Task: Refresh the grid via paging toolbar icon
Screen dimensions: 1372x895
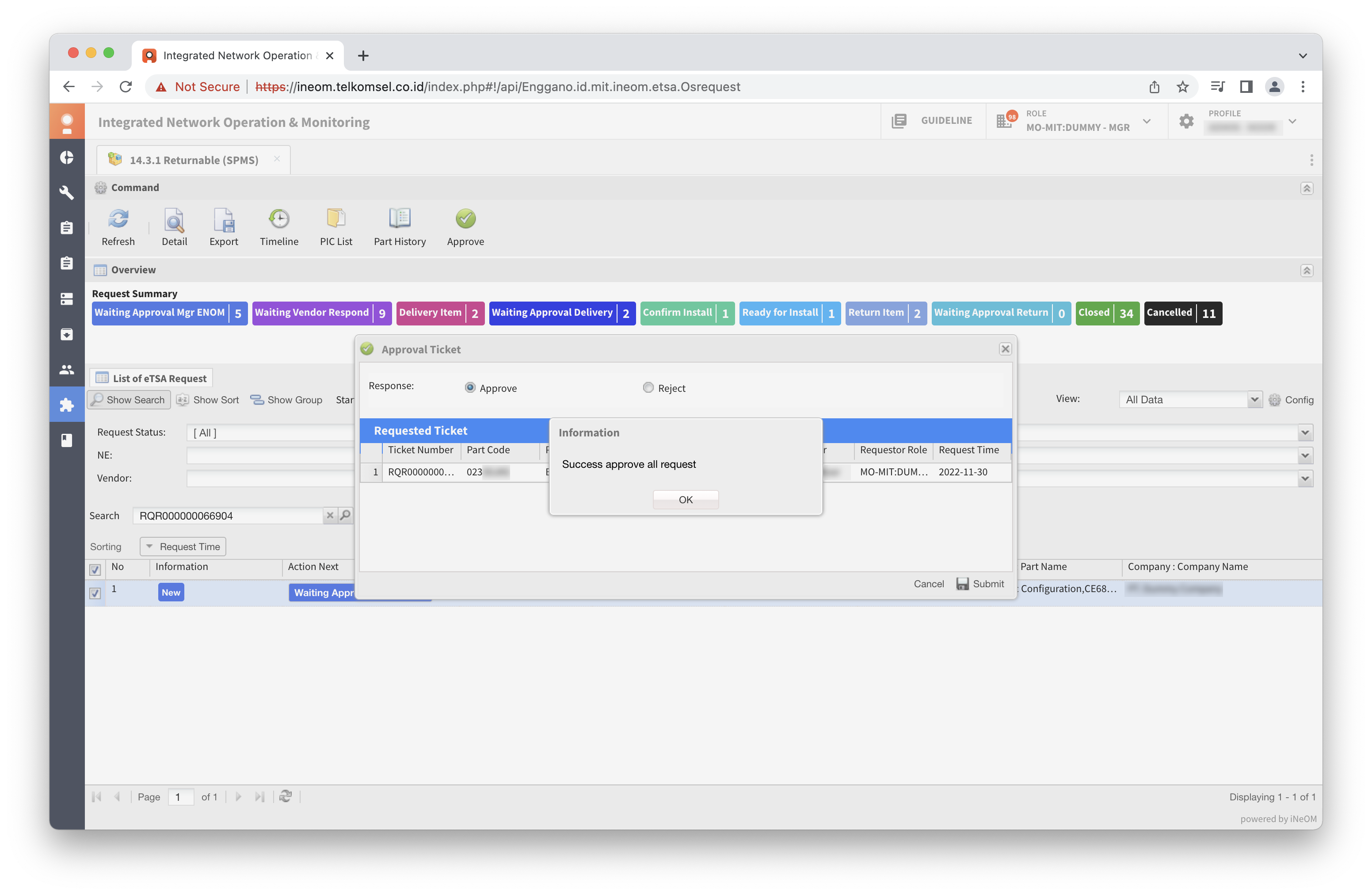Action: (286, 796)
